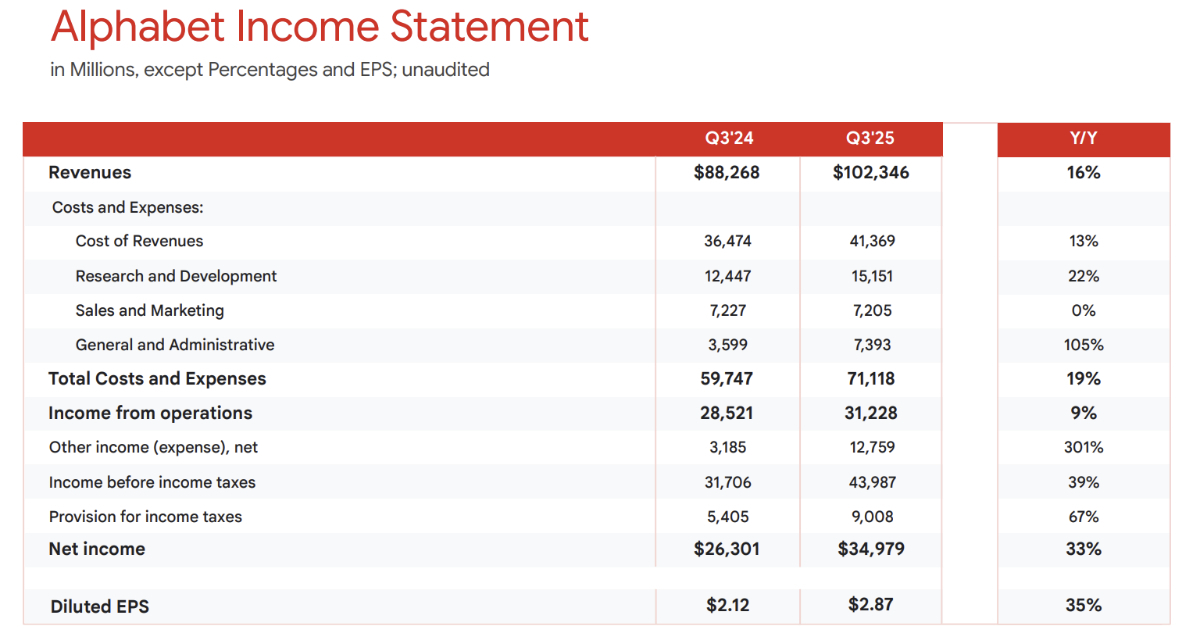Click the Y/Y column header

coord(1083,139)
